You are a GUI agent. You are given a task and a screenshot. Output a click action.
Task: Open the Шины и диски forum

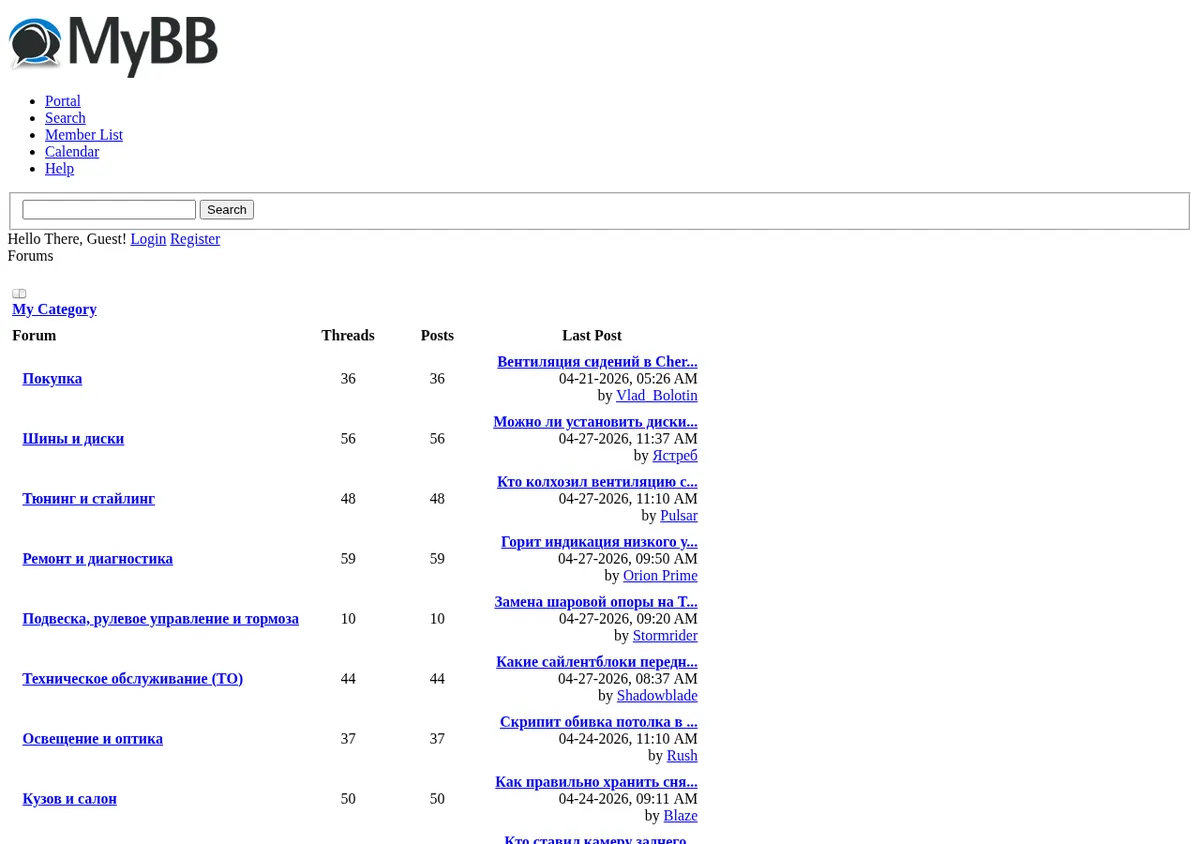pyautogui.click(x=73, y=439)
